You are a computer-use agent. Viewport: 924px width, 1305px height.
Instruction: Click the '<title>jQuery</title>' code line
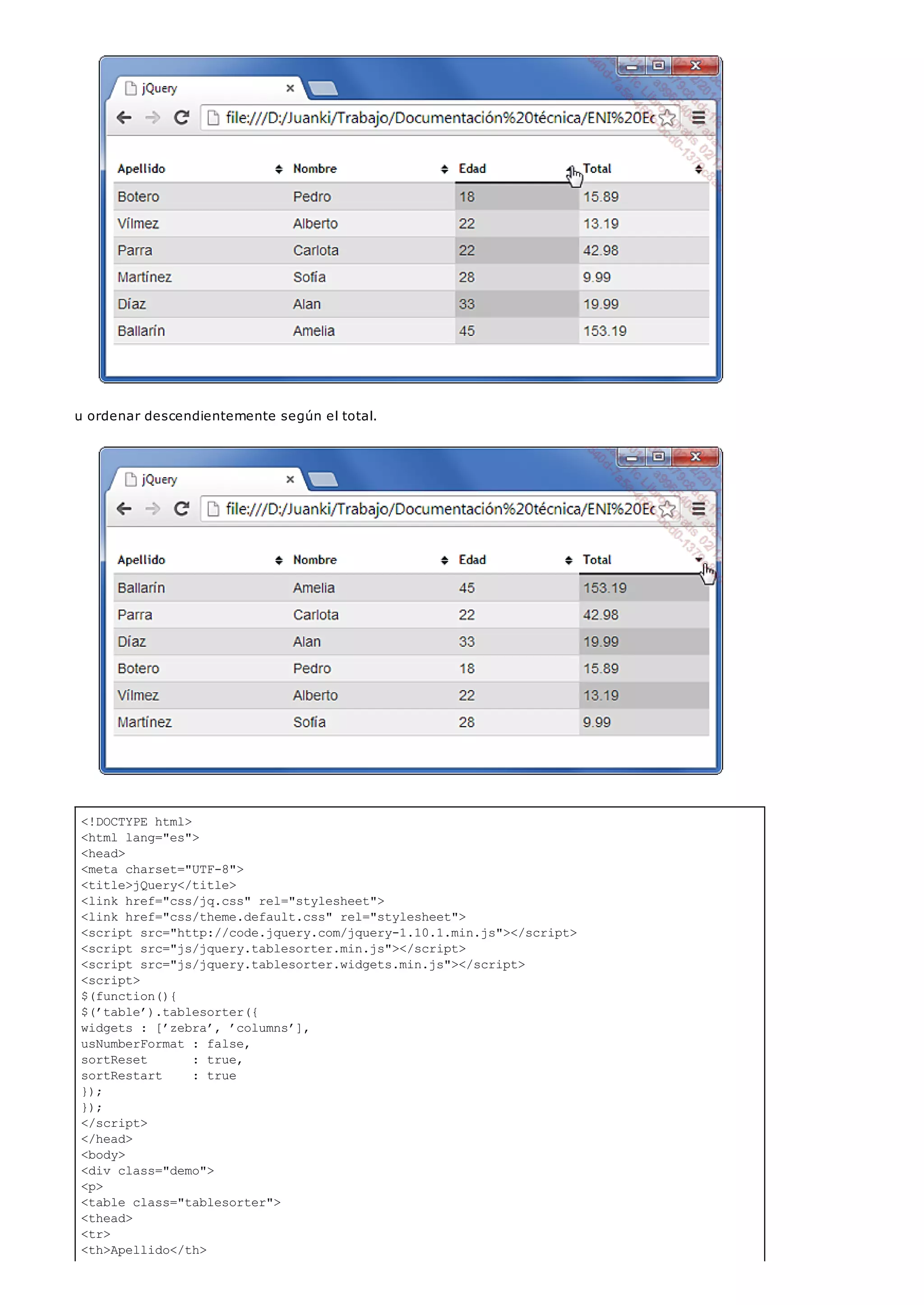click(158, 885)
